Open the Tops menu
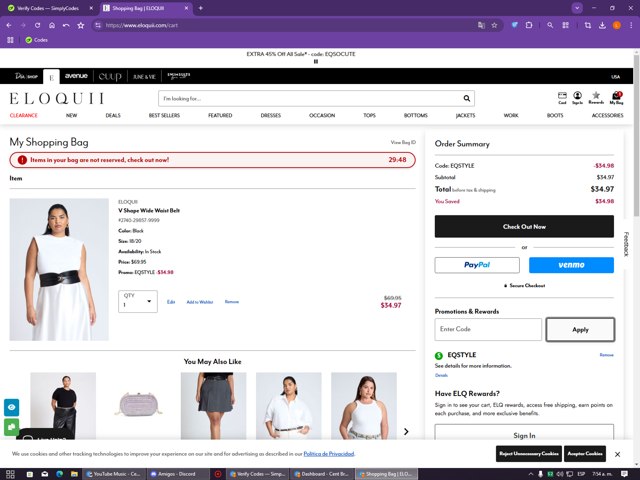The height and width of the screenshot is (480, 640). point(369,116)
